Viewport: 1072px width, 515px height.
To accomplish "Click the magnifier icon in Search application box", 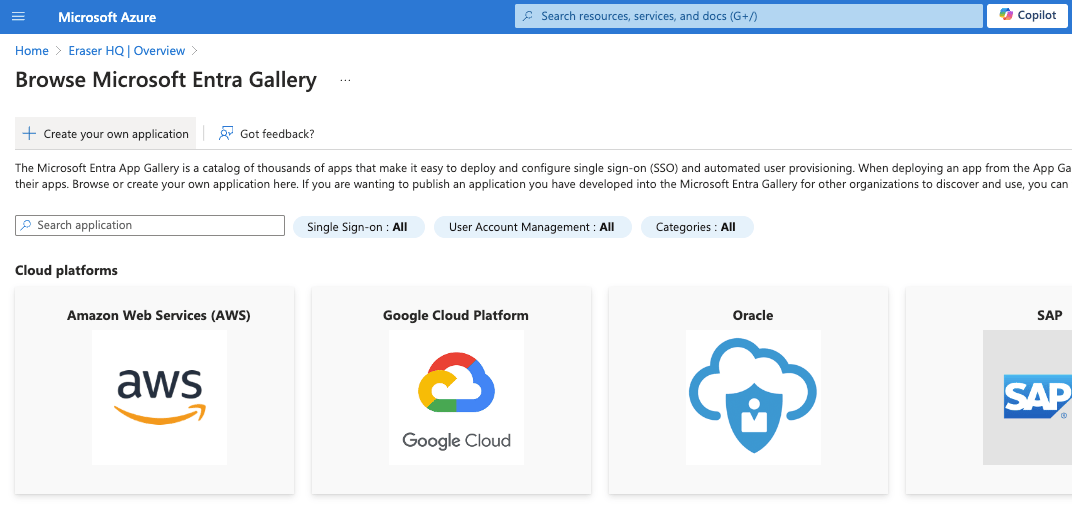I will pyautogui.click(x=26, y=225).
